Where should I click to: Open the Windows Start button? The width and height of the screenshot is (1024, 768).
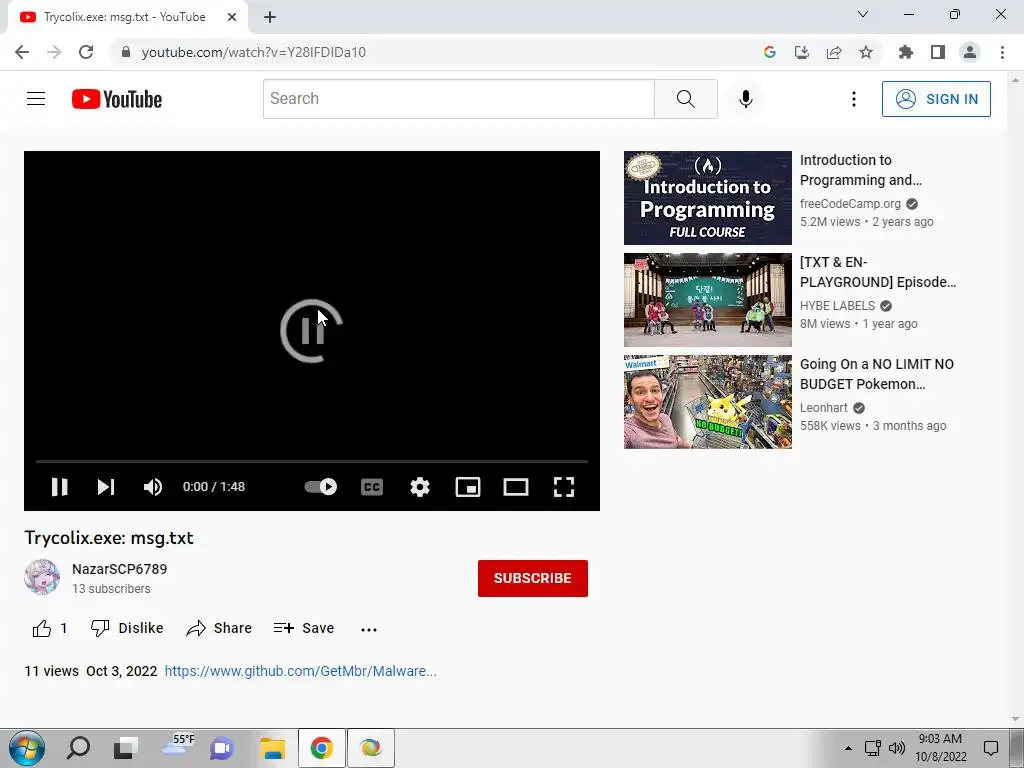[27, 748]
